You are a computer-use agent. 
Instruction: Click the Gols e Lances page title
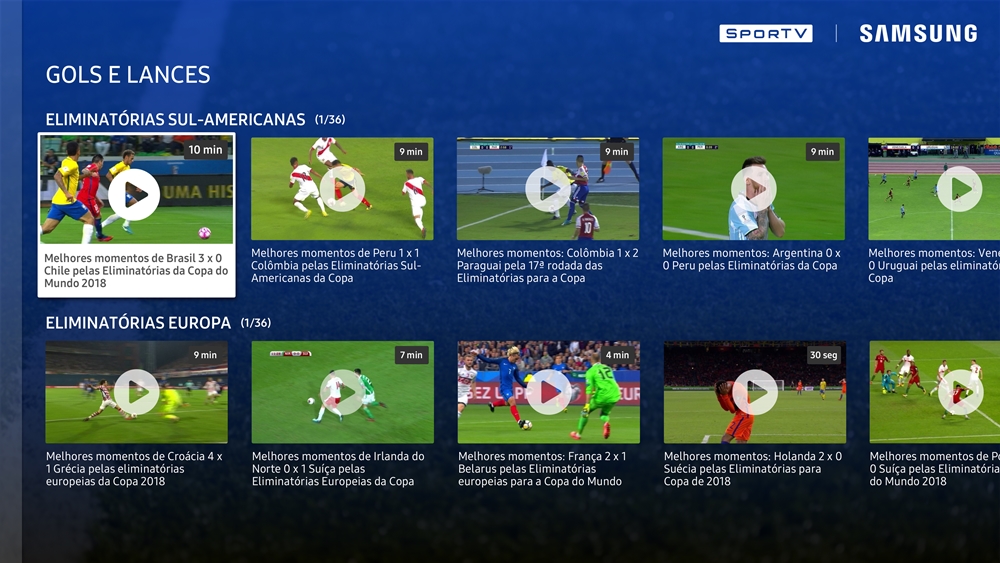[128, 75]
